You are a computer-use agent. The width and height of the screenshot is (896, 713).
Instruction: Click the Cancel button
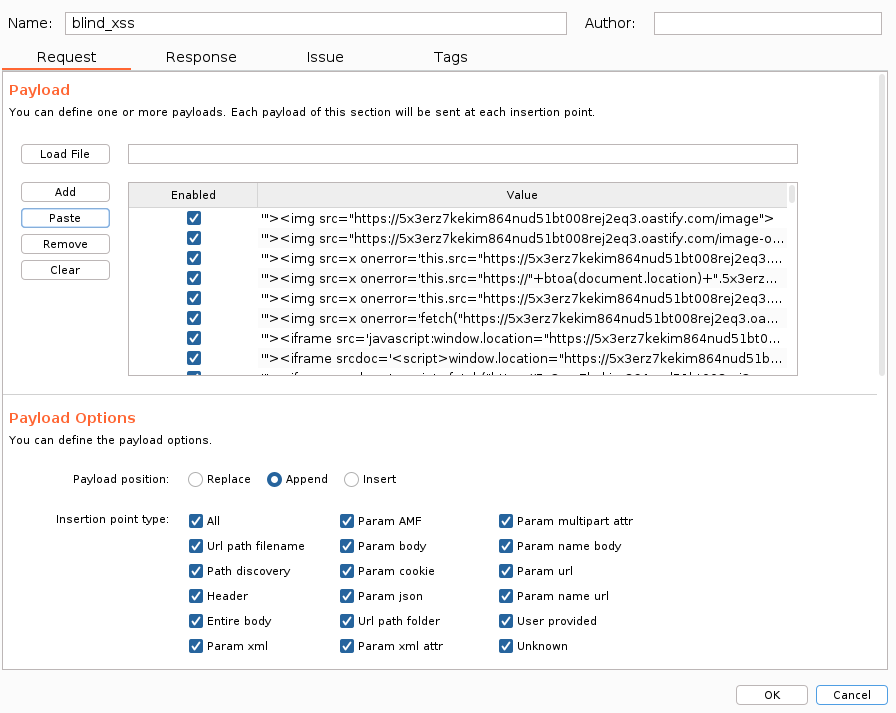pyautogui.click(x=851, y=695)
